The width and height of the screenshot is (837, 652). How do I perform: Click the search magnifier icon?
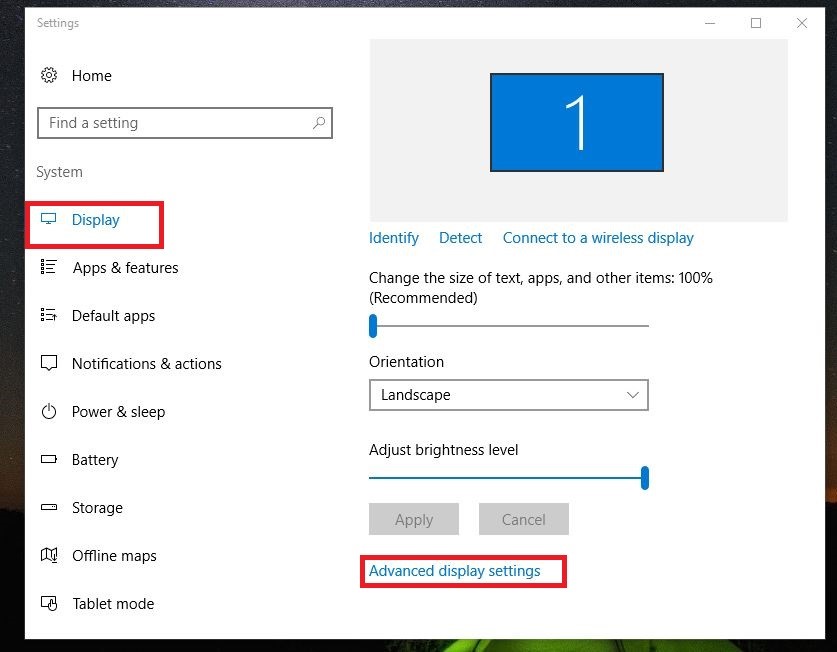(319, 123)
